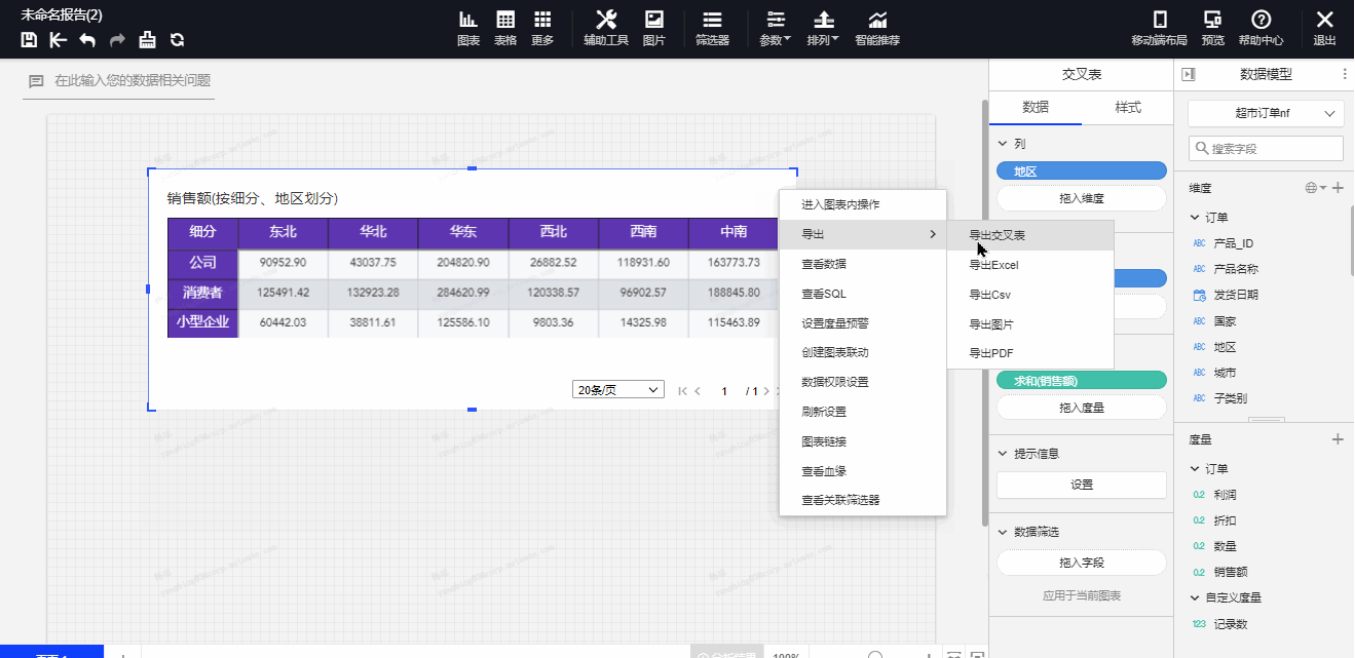Viewport: 1355px width, 658px height.
Task: Click the save report icon
Action: pos(29,40)
